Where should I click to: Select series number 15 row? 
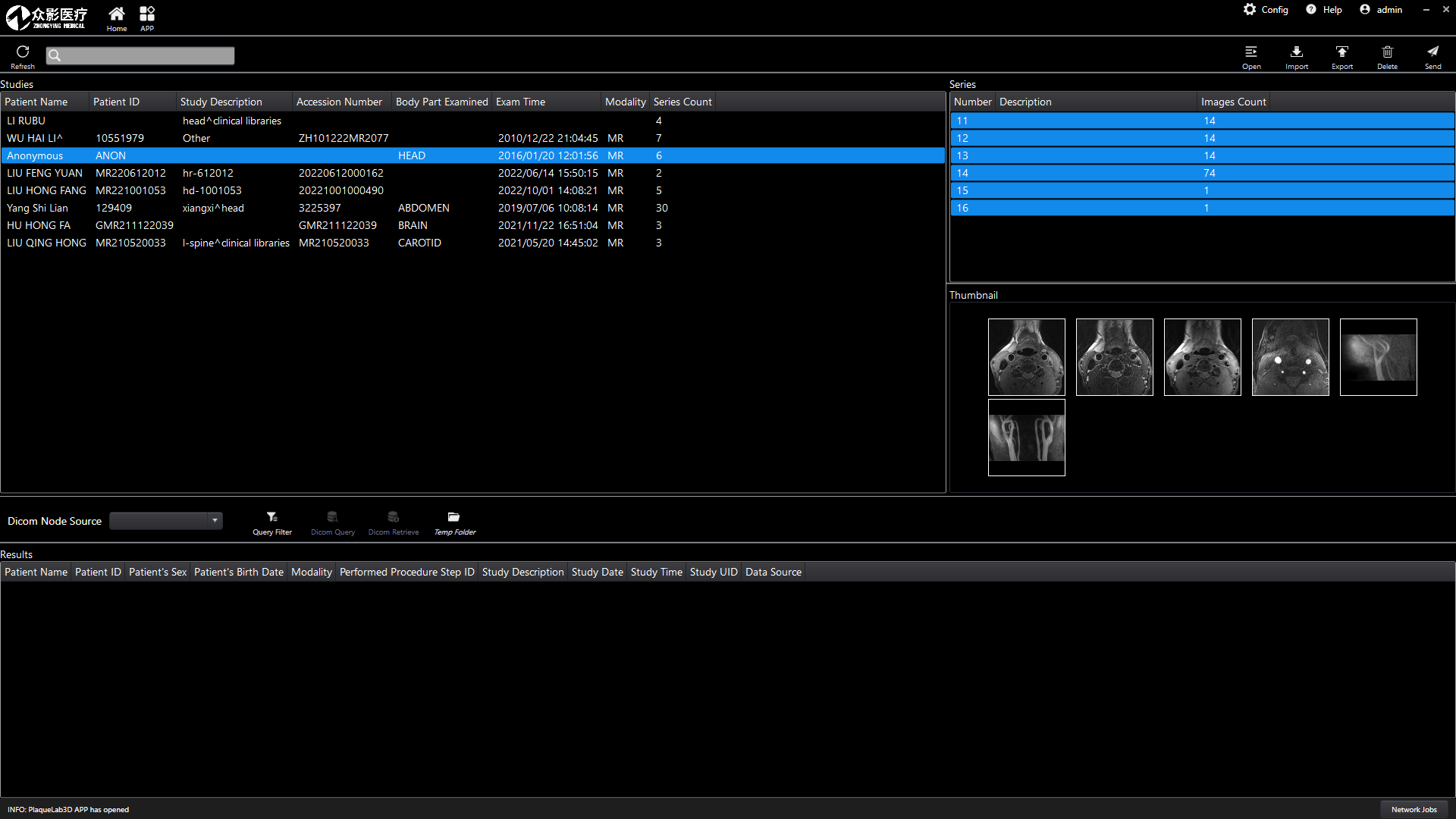(x=1202, y=190)
